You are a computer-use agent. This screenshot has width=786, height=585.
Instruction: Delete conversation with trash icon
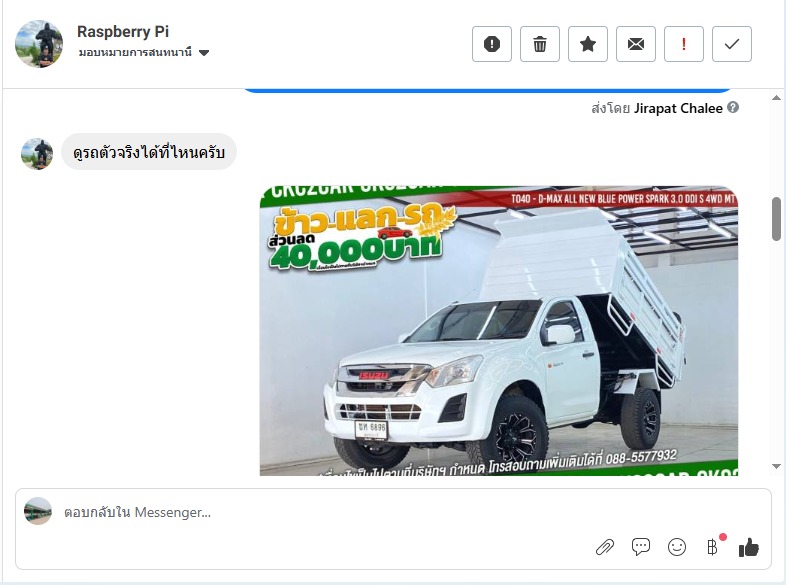pyautogui.click(x=540, y=44)
